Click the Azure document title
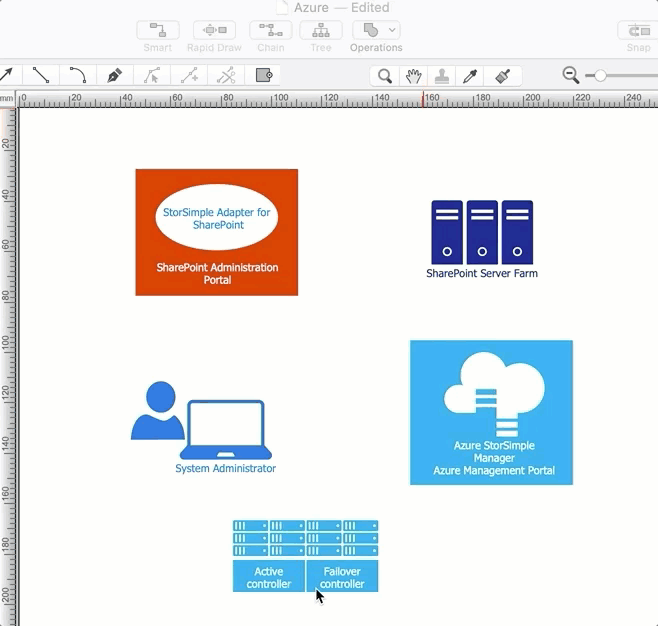Image resolution: width=658 pixels, height=626 pixels. point(311,8)
